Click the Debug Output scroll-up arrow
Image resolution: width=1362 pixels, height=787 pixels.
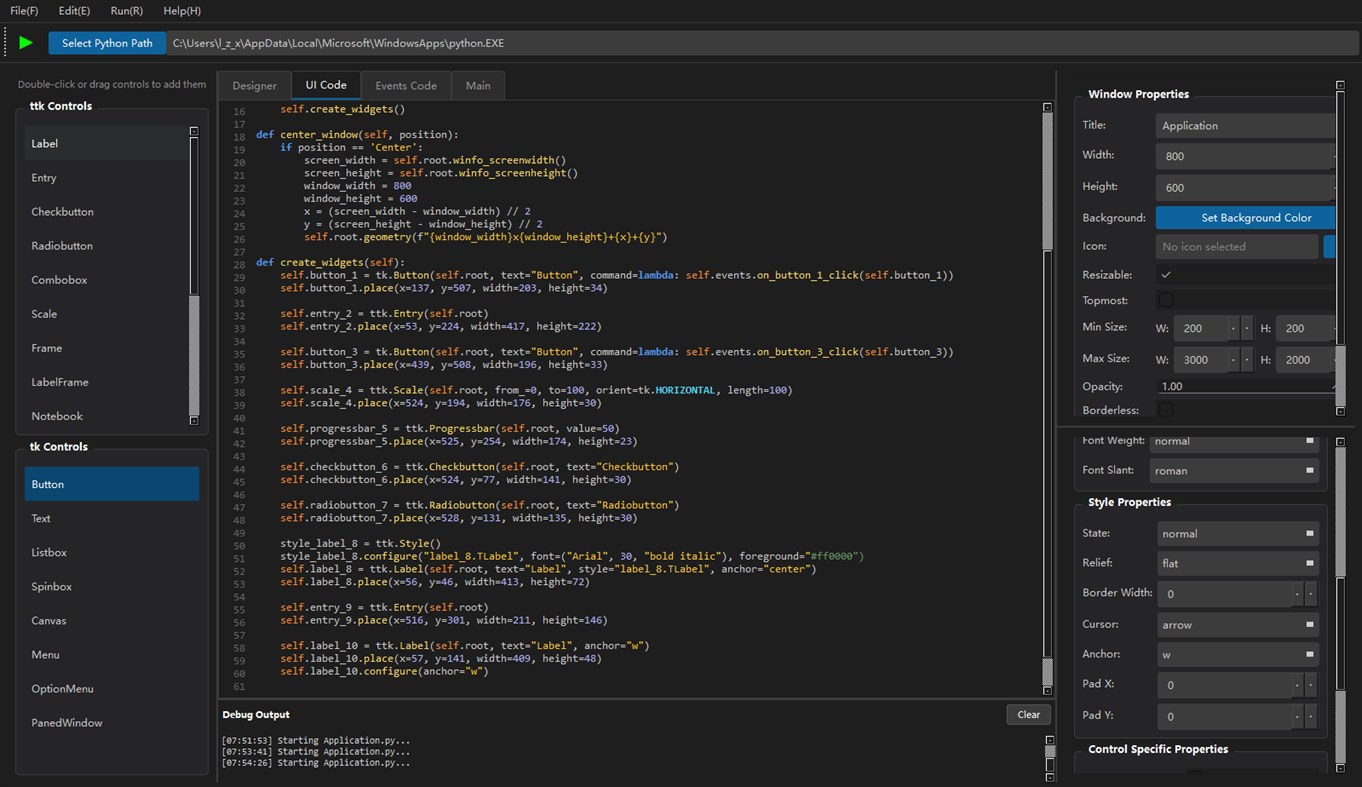1050,741
